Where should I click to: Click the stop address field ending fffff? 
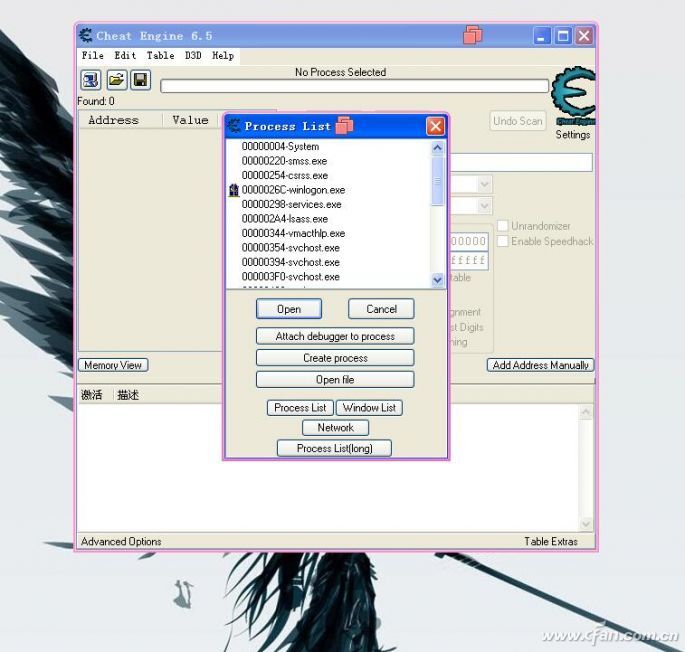tap(469, 260)
